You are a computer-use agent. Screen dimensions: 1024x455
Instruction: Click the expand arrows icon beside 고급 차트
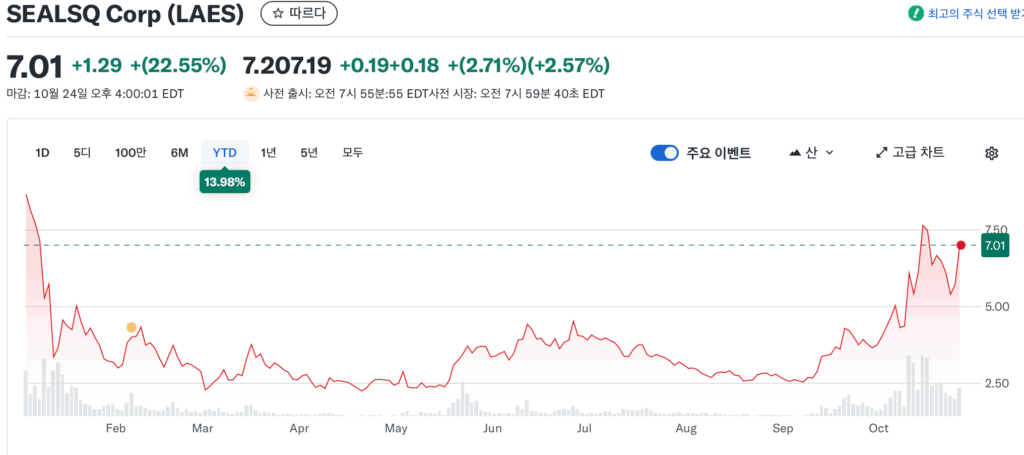pos(881,153)
